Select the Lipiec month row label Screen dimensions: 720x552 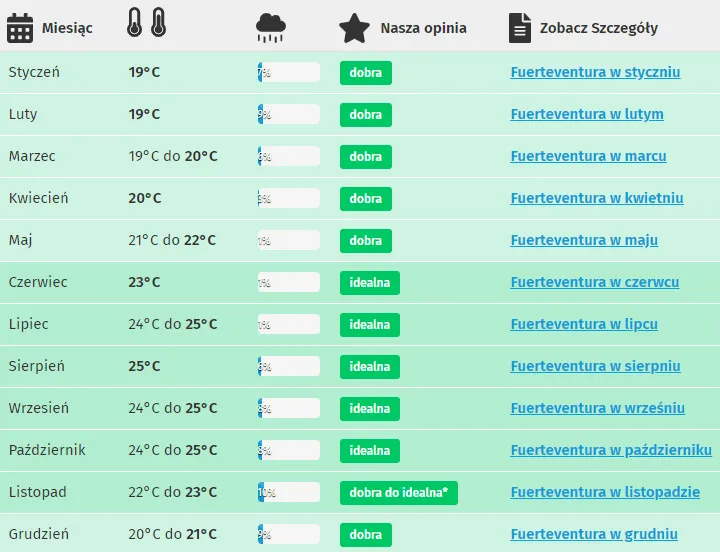point(28,324)
